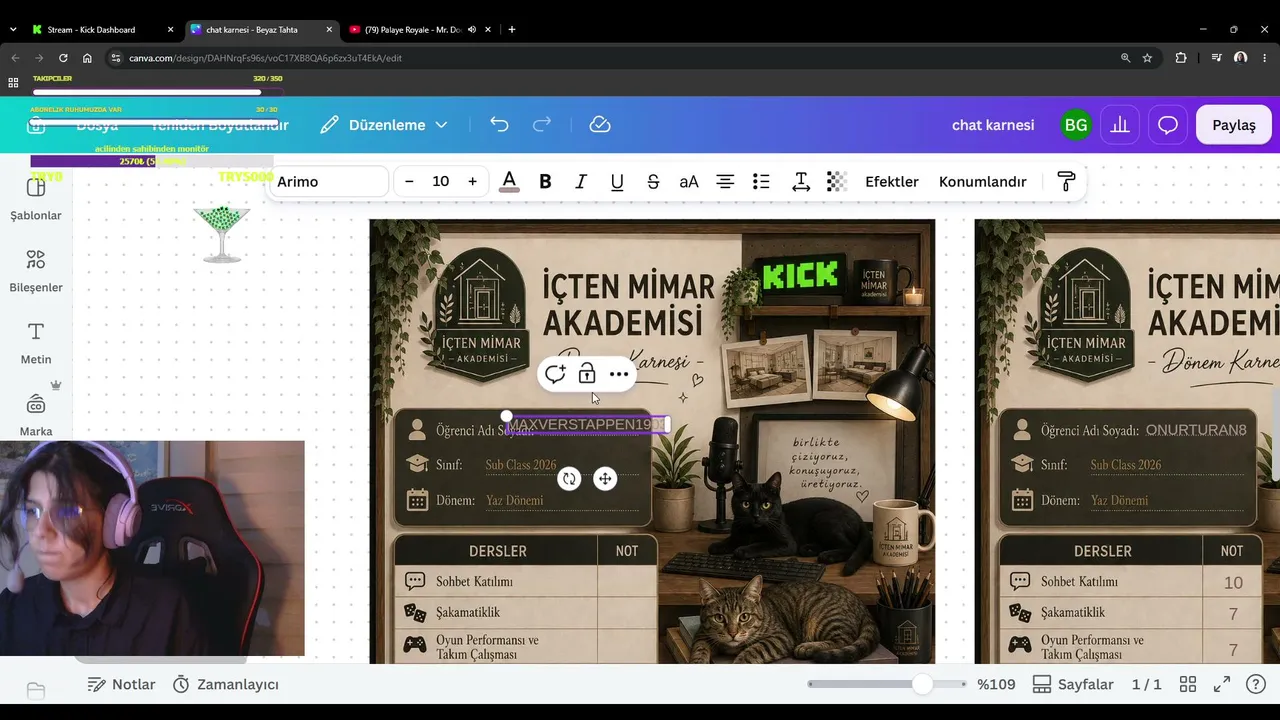The image size is (1280, 720).
Task: Open more options for selected element
Action: click(x=619, y=374)
